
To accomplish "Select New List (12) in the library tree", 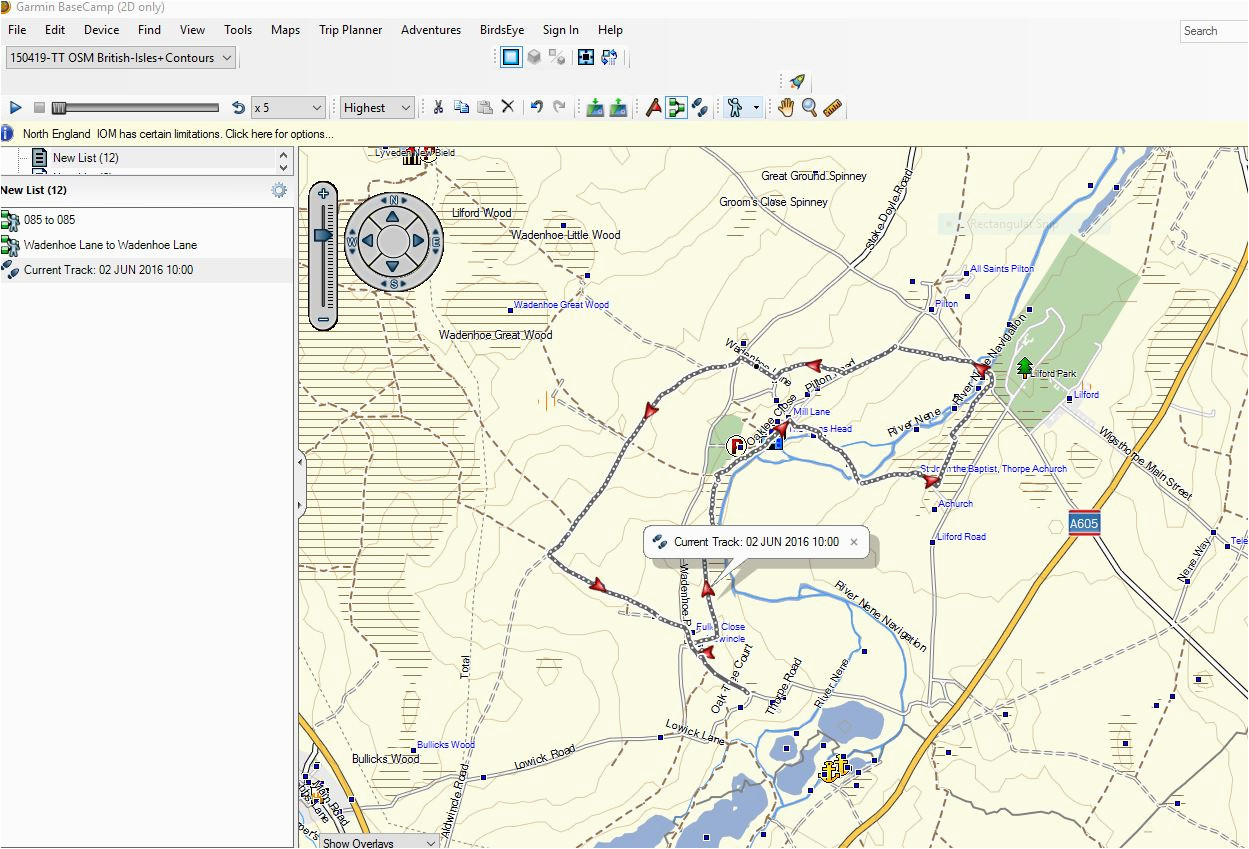I will 86,158.
